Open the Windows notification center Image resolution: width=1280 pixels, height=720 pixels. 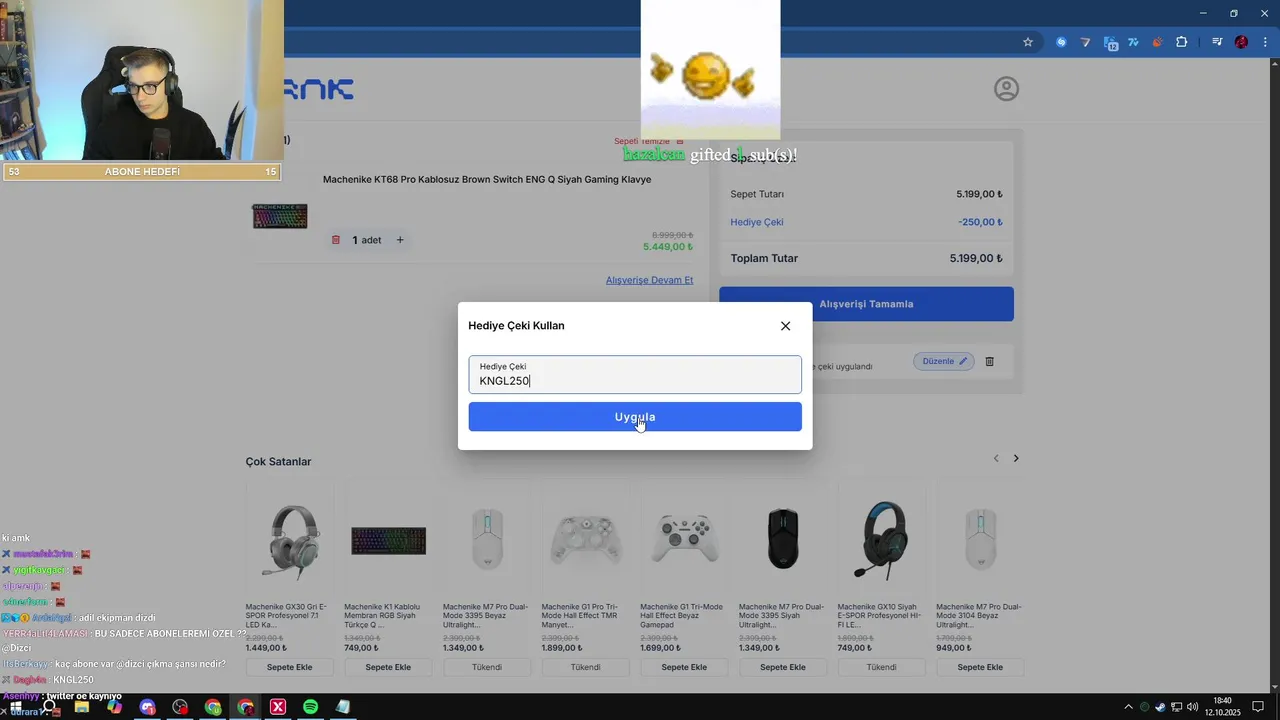click(x=1258, y=707)
